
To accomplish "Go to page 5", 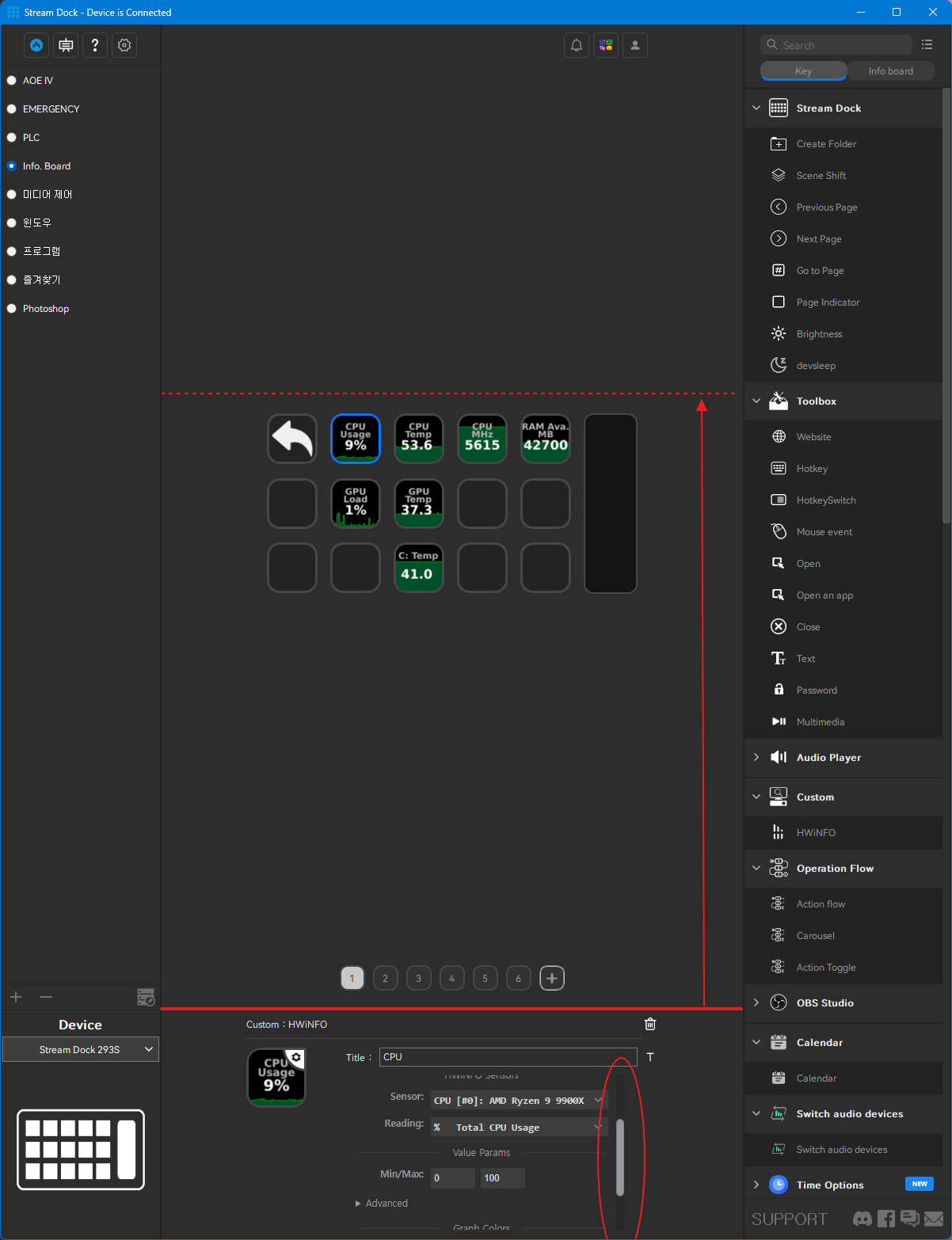I will pyautogui.click(x=486, y=979).
